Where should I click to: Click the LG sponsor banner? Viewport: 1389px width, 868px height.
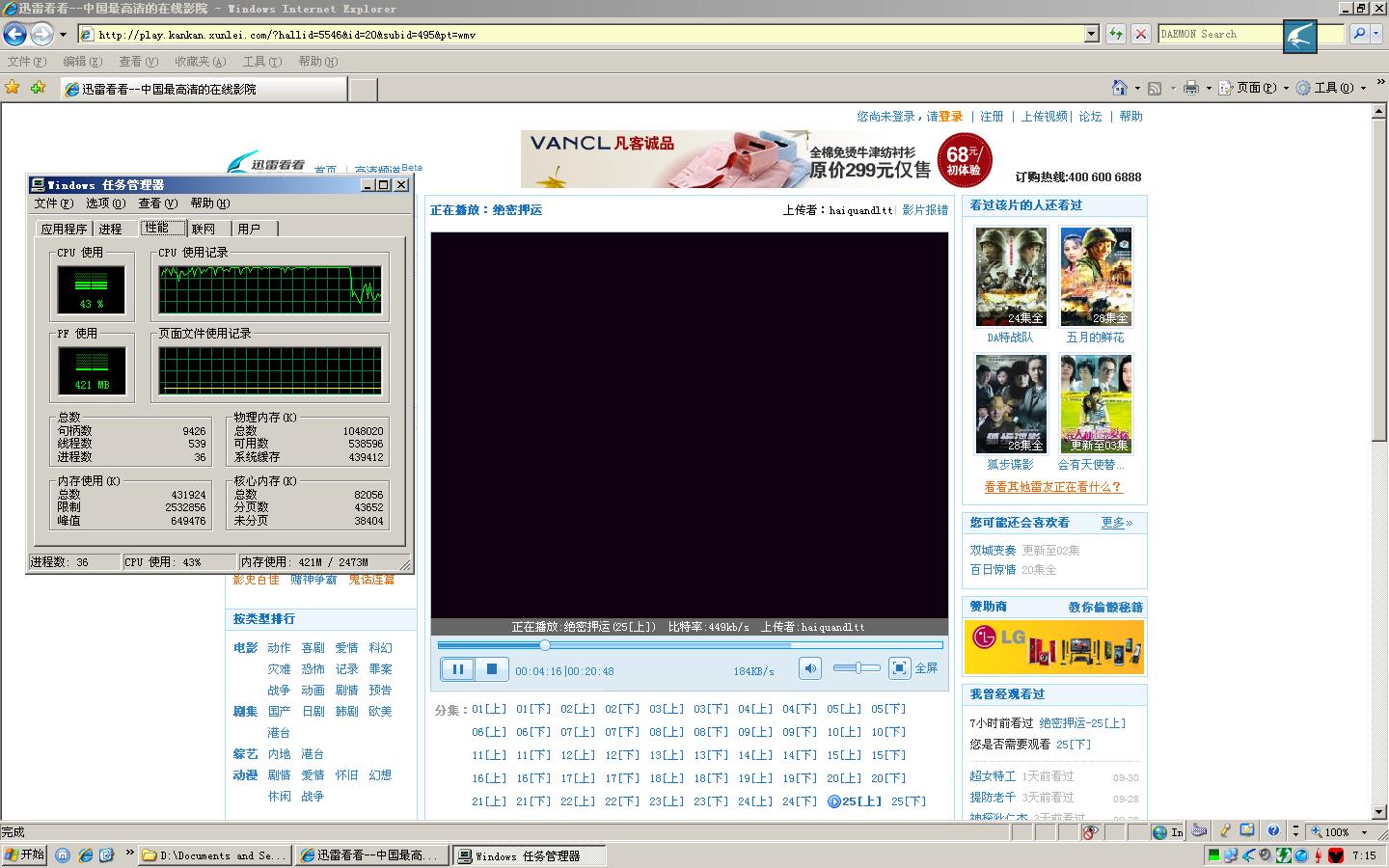tap(1053, 646)
